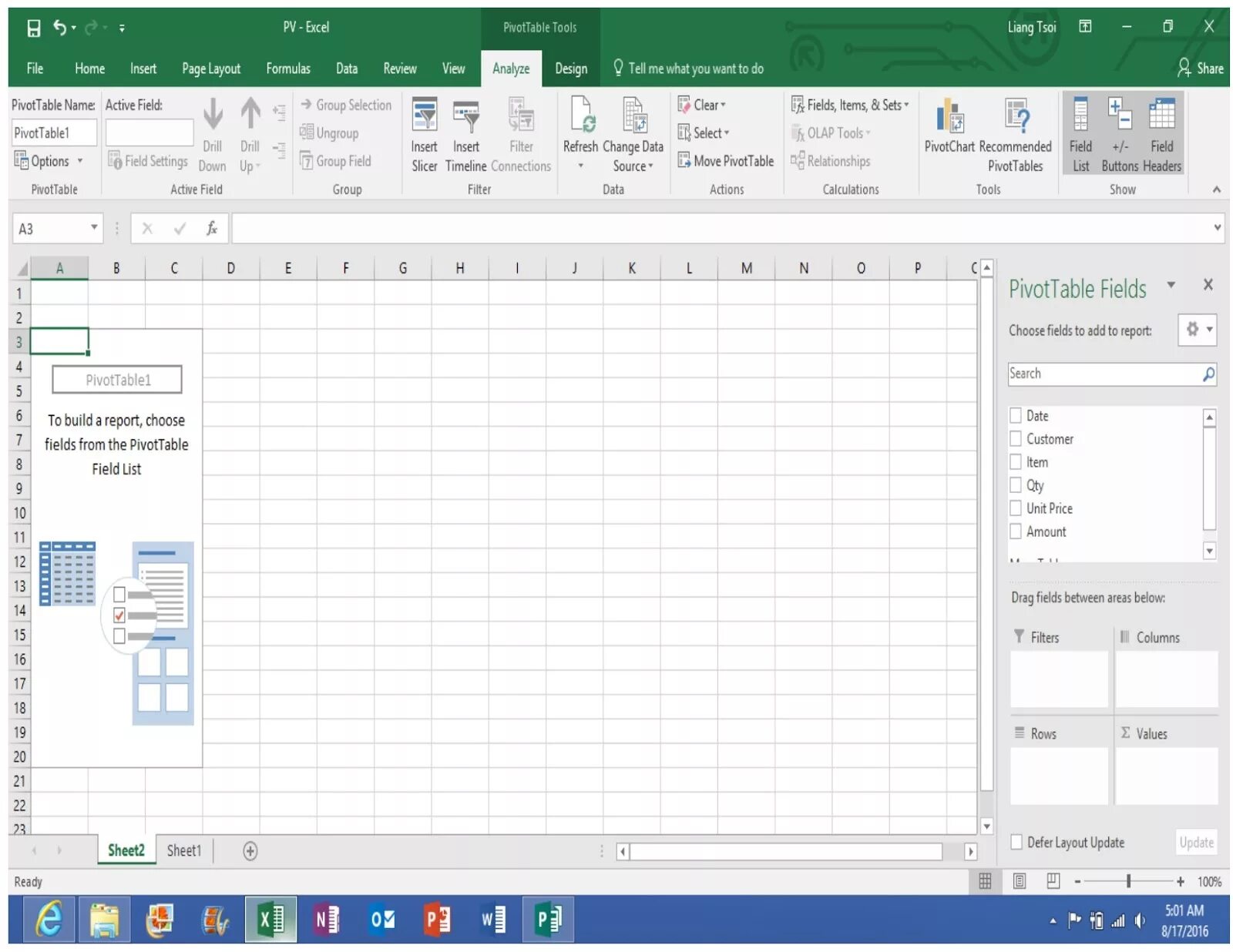Open Outlook from the taskbar

coord(381,919)
